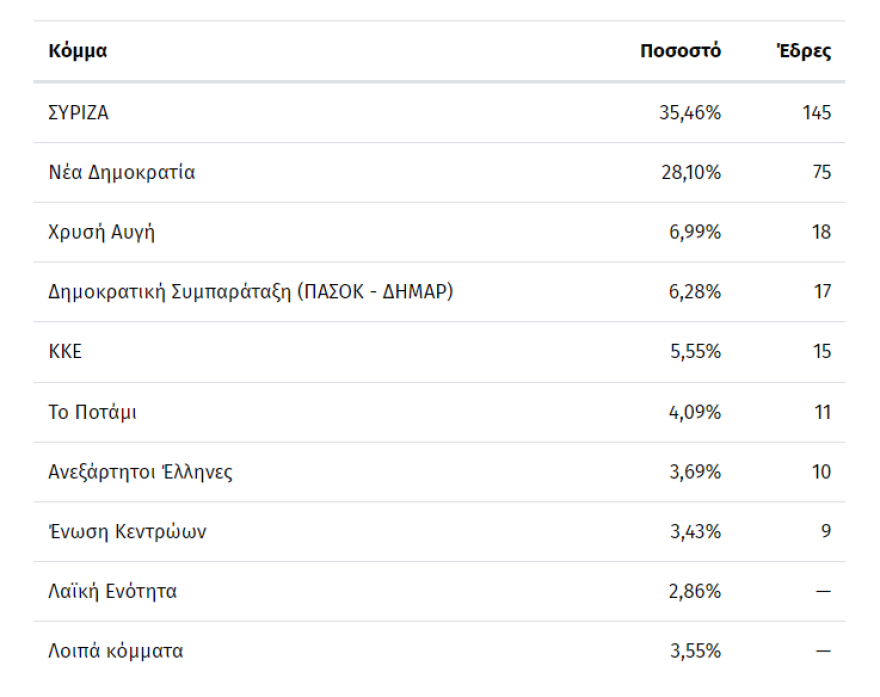The height and width of the screenshot is (697, 880).
Task: Select the ΚΚΕ party cell
Action: point(65,352)
